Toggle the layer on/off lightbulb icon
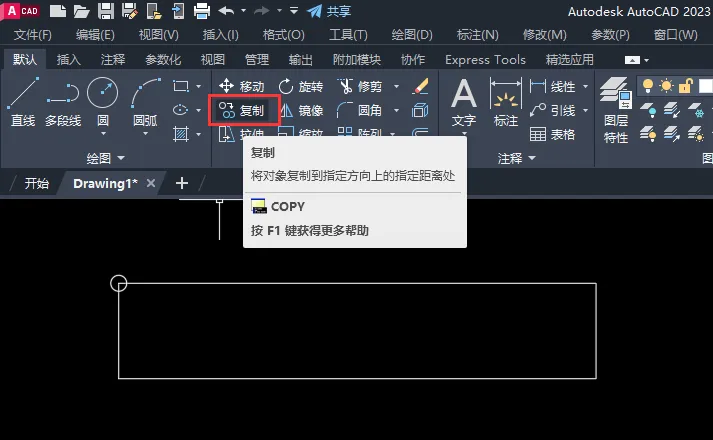This screenshot has height=440, width=713. pos(648,85)
